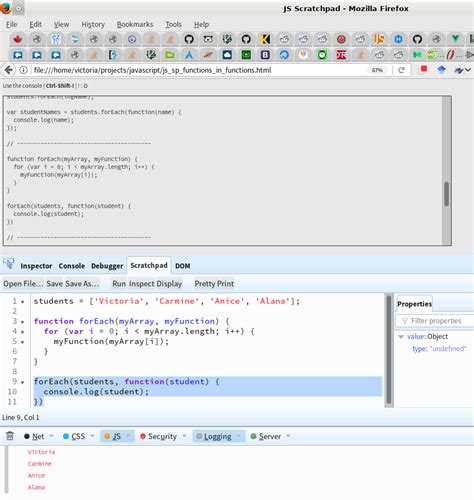Screen dimensions: 474x500
Task: Activate the devtools element picker icon
Action: [9, 264]
